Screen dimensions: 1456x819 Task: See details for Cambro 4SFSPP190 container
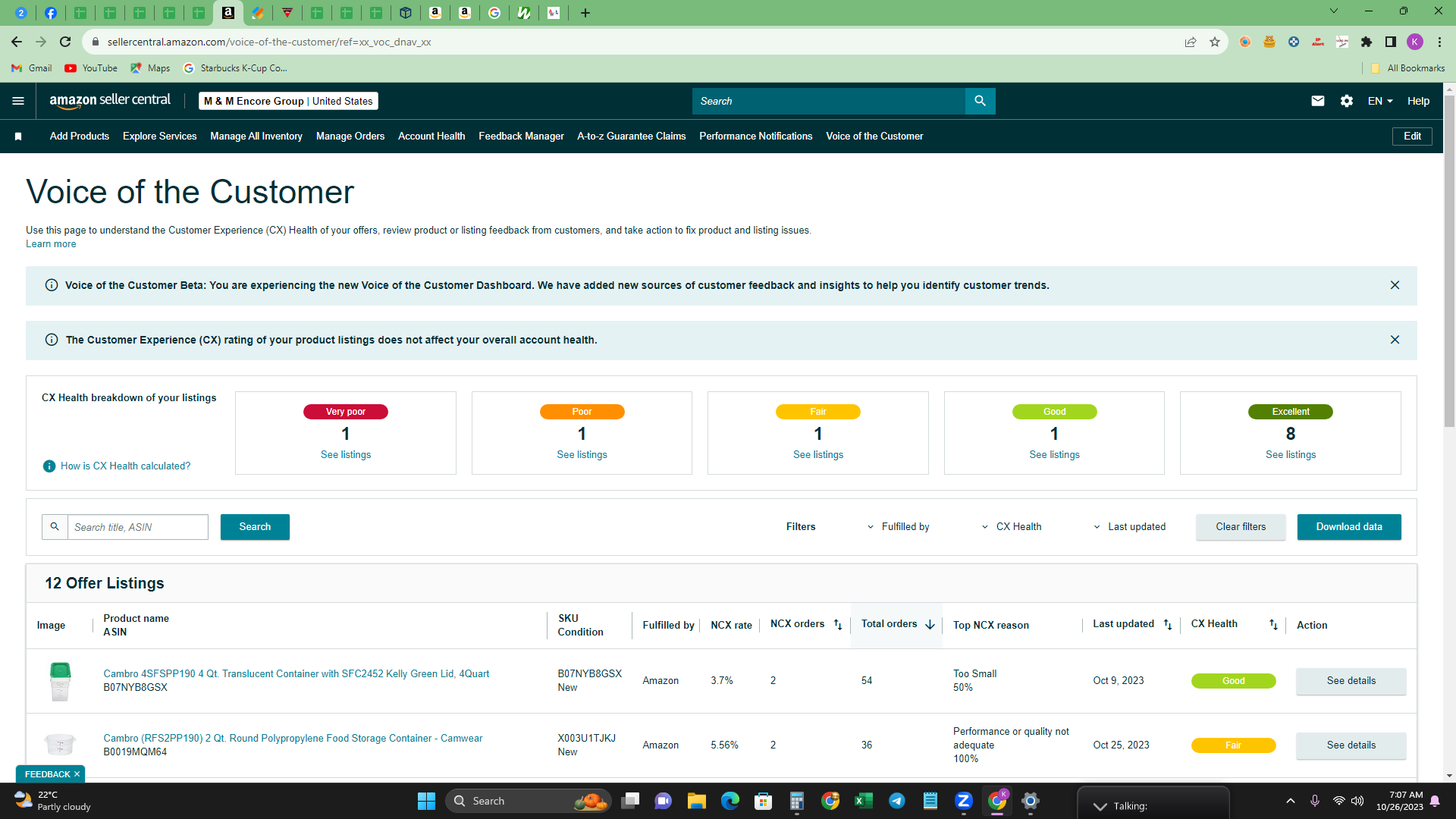[x=1351, y=681]
